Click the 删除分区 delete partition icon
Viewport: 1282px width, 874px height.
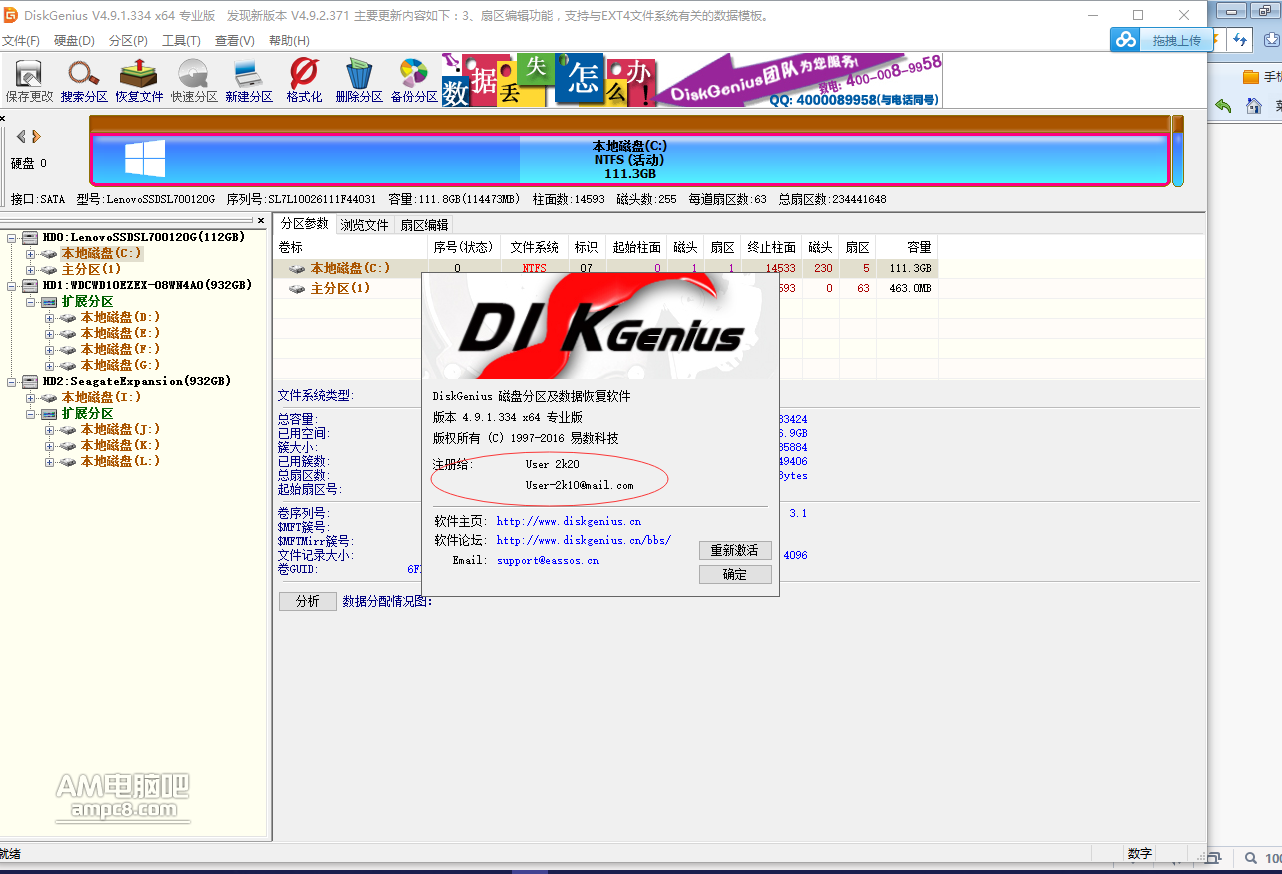click(359, 81)
